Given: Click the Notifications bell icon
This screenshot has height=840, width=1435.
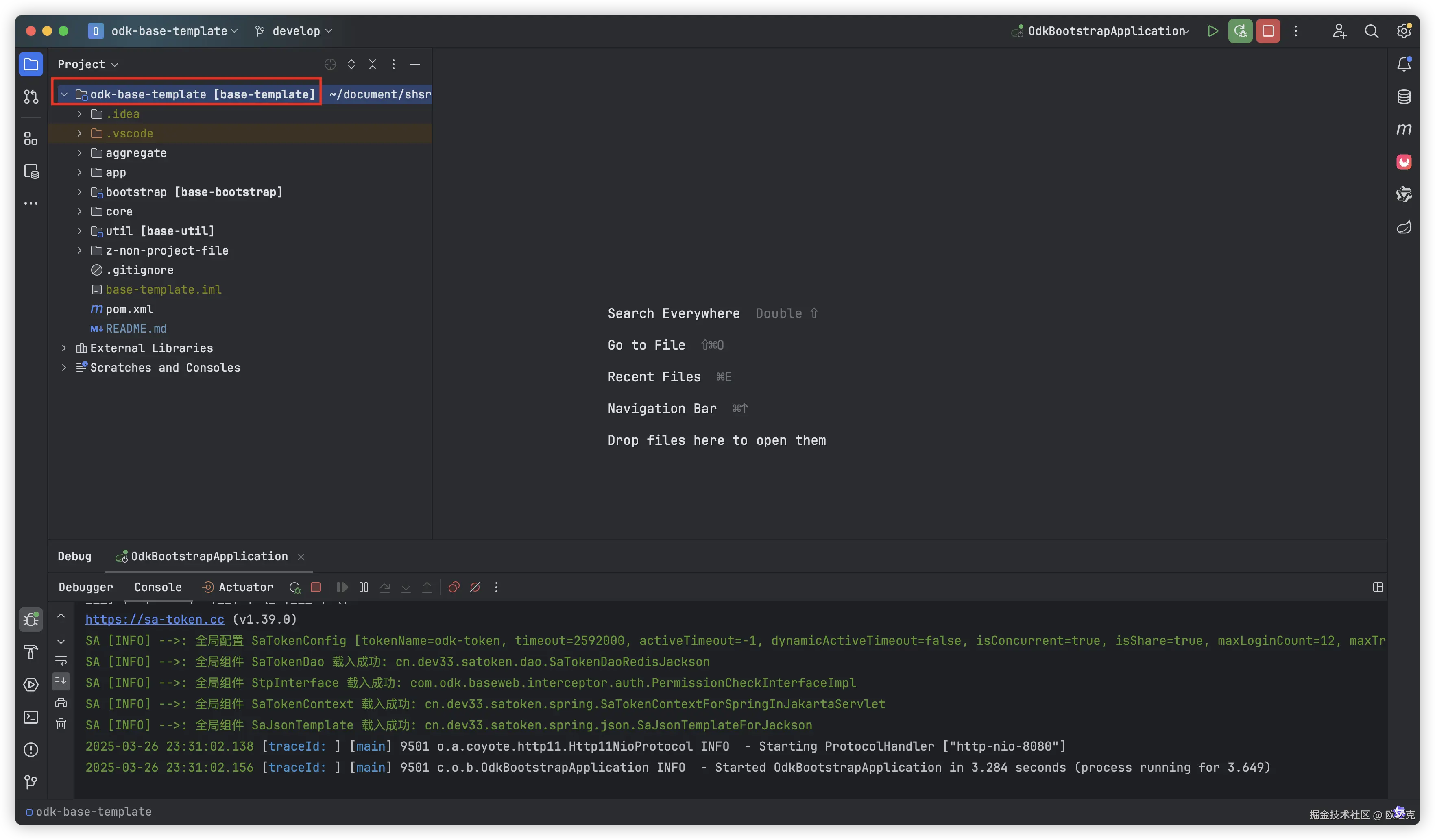Looking at the screenshot, I should 1404,64.
